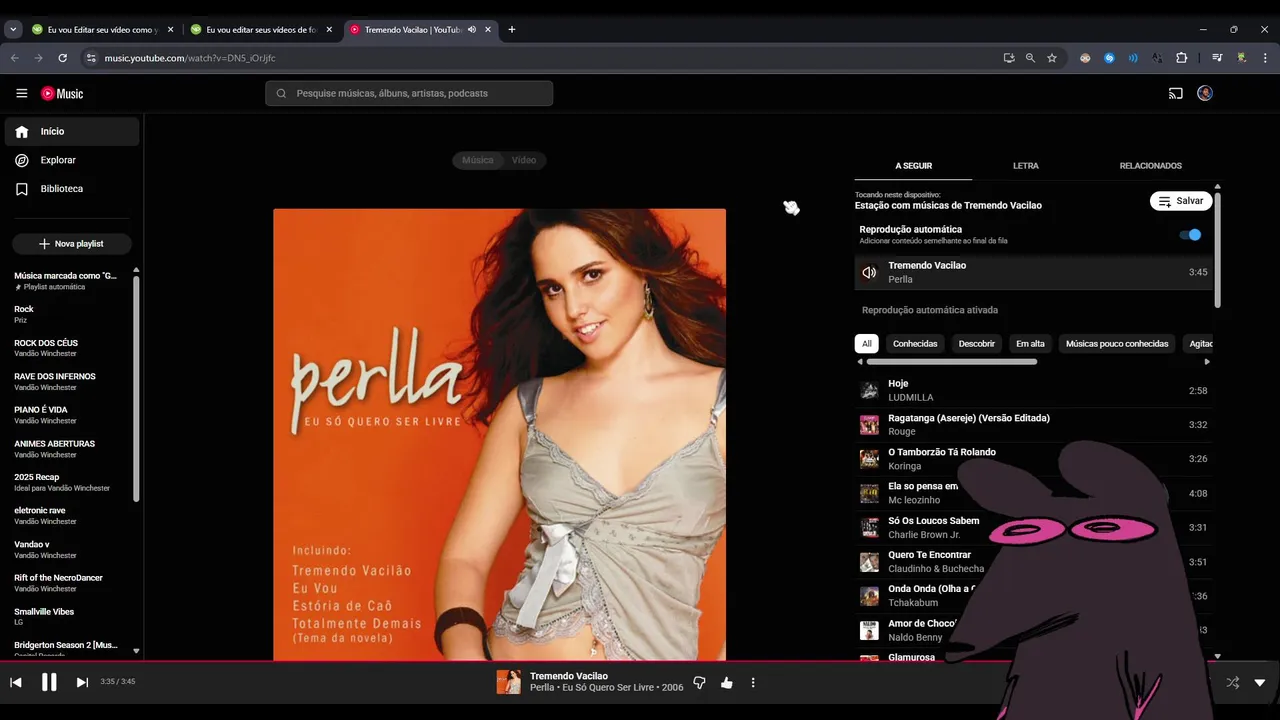Select the Descobrir filter chip
The image size is (1280, 720).
(977, 343)
